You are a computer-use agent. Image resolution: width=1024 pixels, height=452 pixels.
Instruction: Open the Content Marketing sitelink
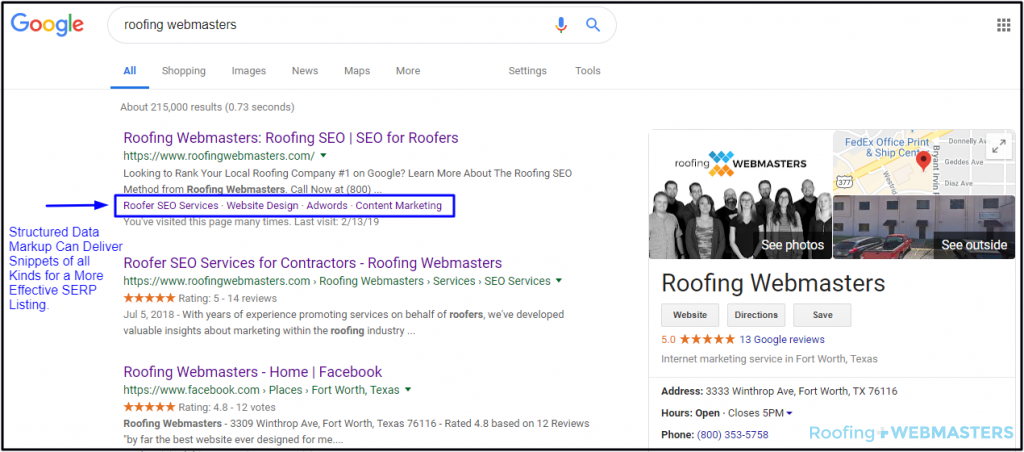(x=398, y=205)
